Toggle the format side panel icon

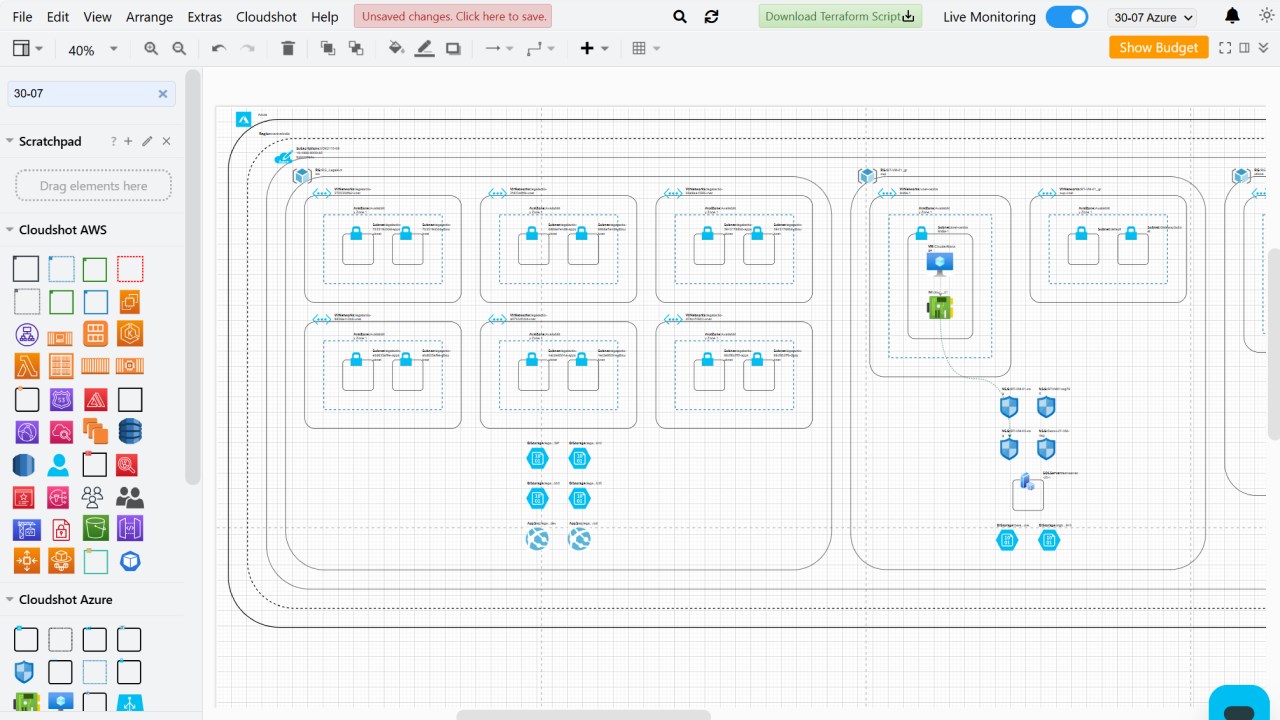tap(1245, 47)
